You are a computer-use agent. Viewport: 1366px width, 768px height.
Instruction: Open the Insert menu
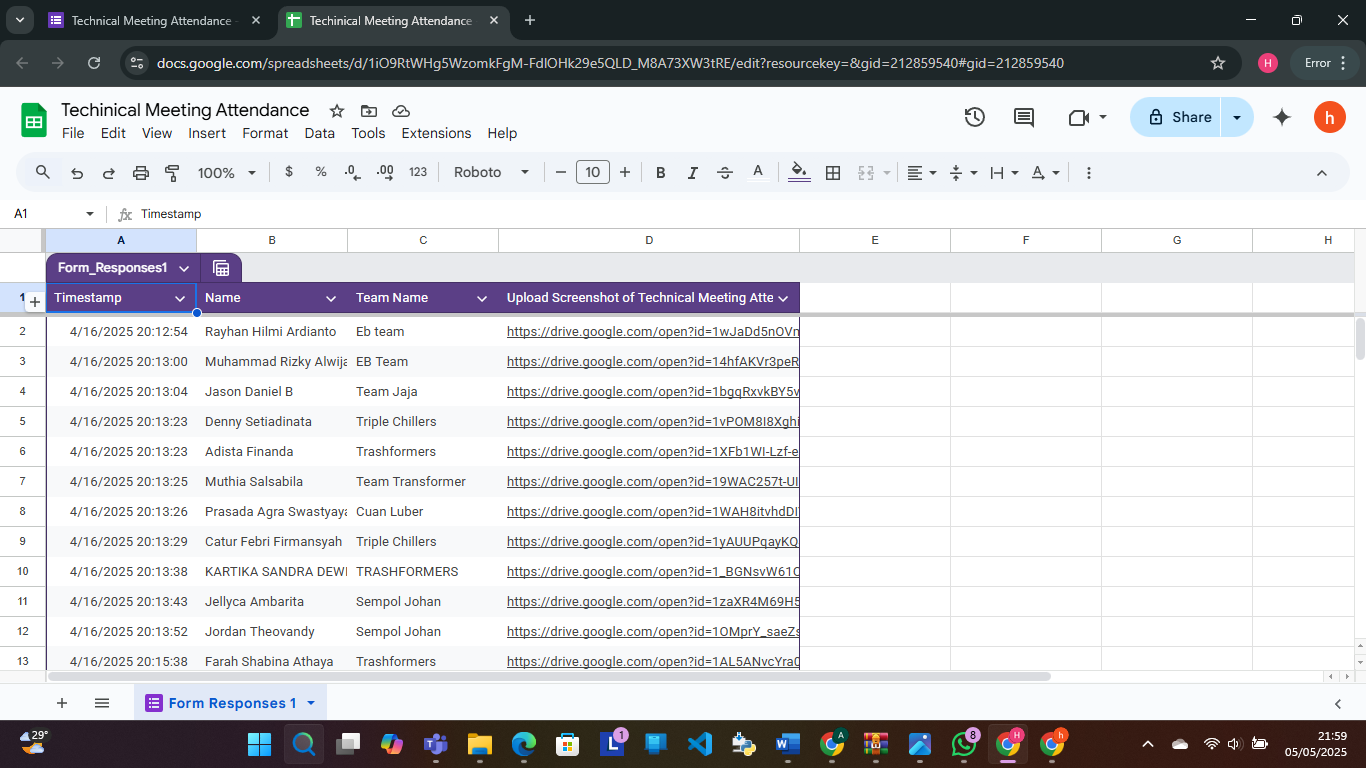[207, 133]
